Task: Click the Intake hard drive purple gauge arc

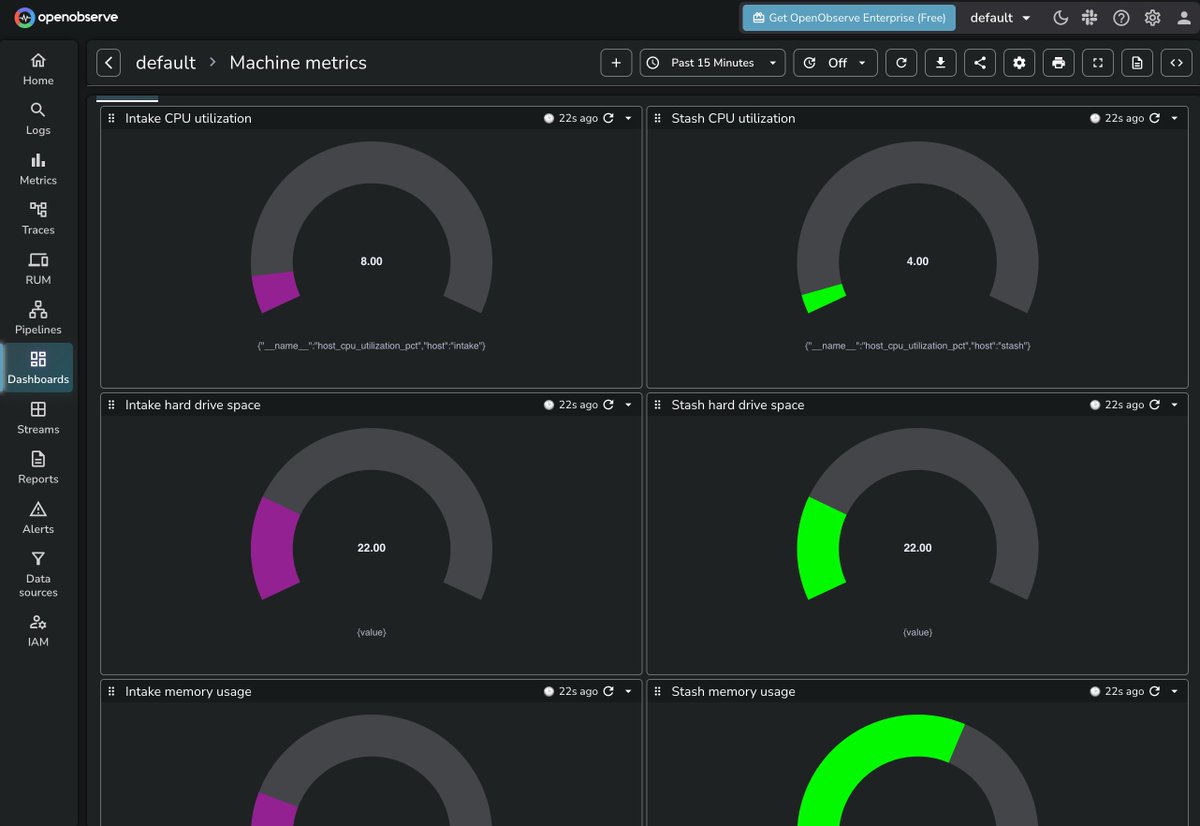Action: (273, 547)
